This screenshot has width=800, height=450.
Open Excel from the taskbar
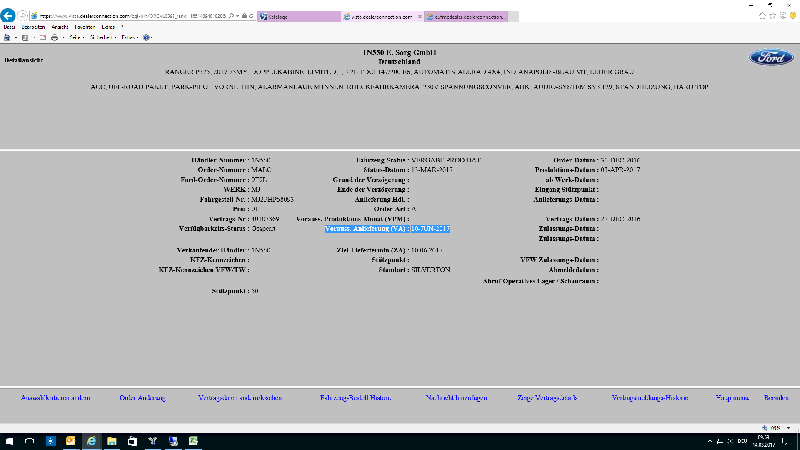pyautogui.click(x=193, y=441)
